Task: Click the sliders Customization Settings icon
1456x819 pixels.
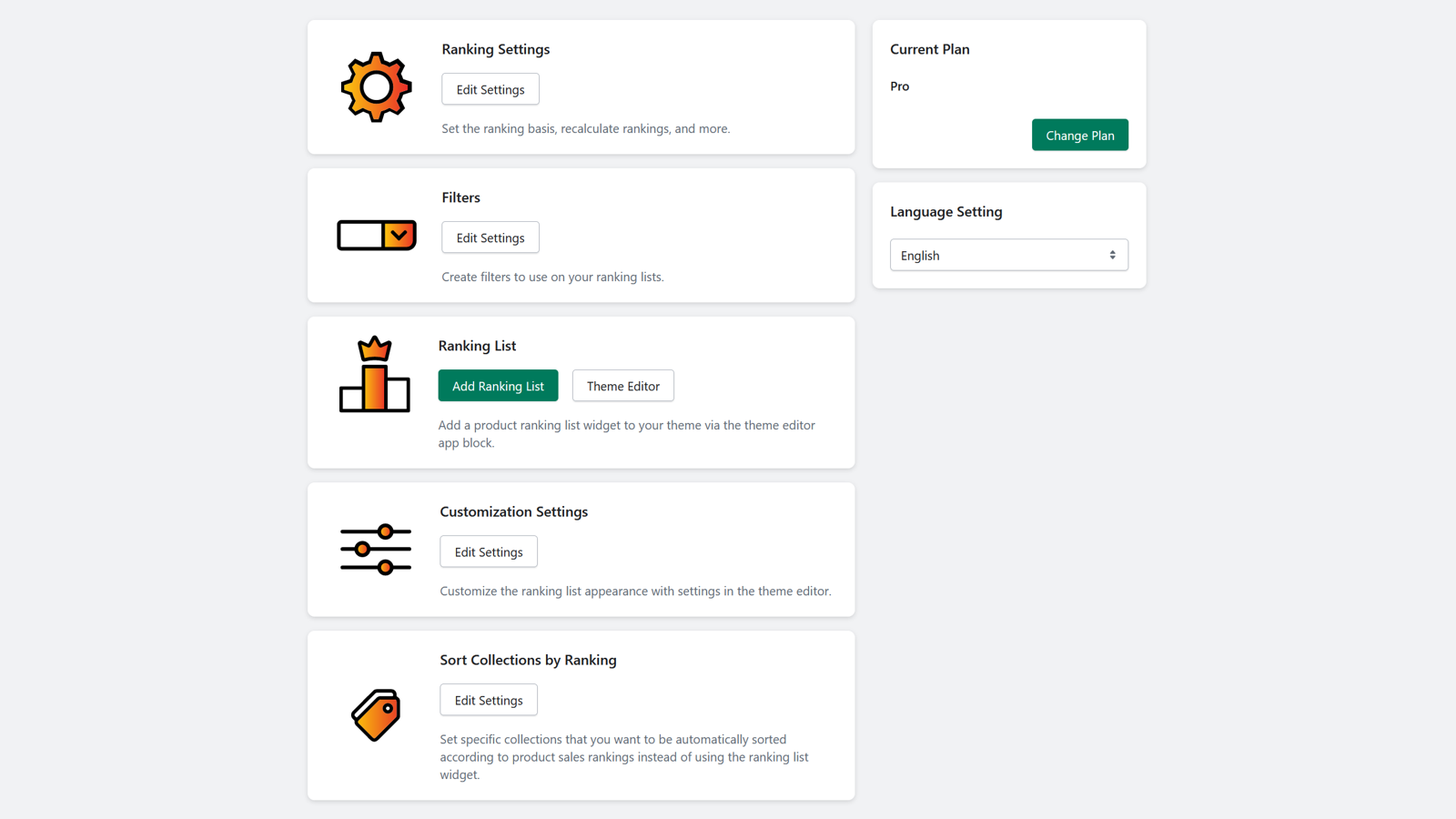Action: click(375, 550)
